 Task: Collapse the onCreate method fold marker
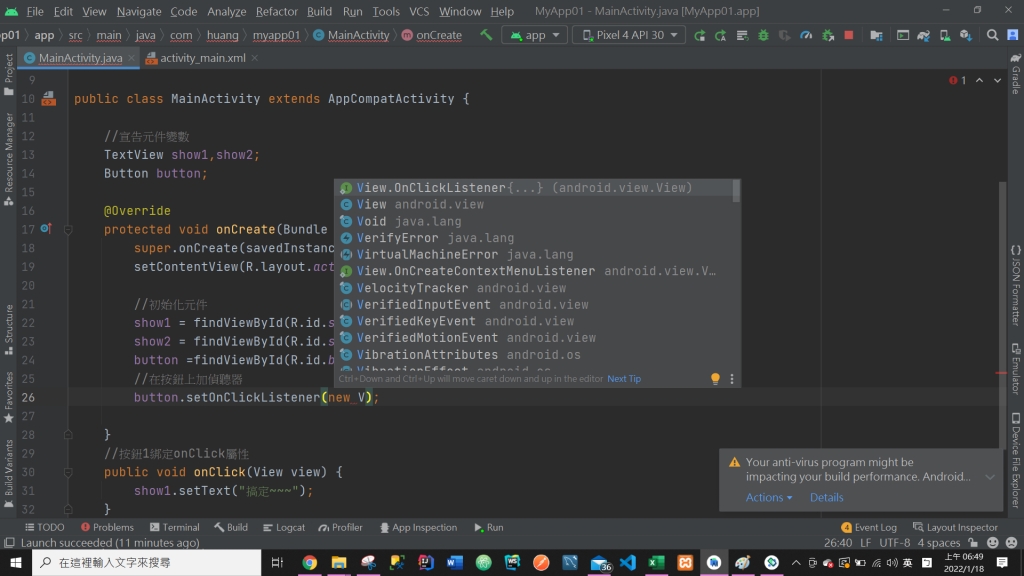[x=68, y=230]
